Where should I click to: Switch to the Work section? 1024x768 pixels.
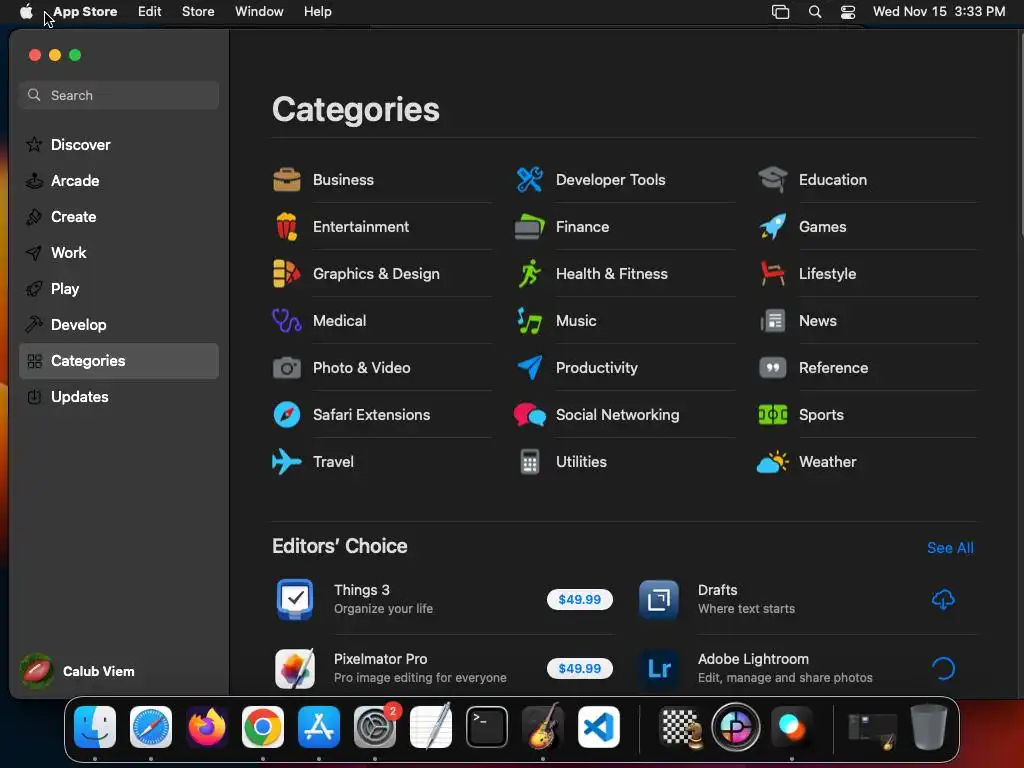(x=119, y=253)
